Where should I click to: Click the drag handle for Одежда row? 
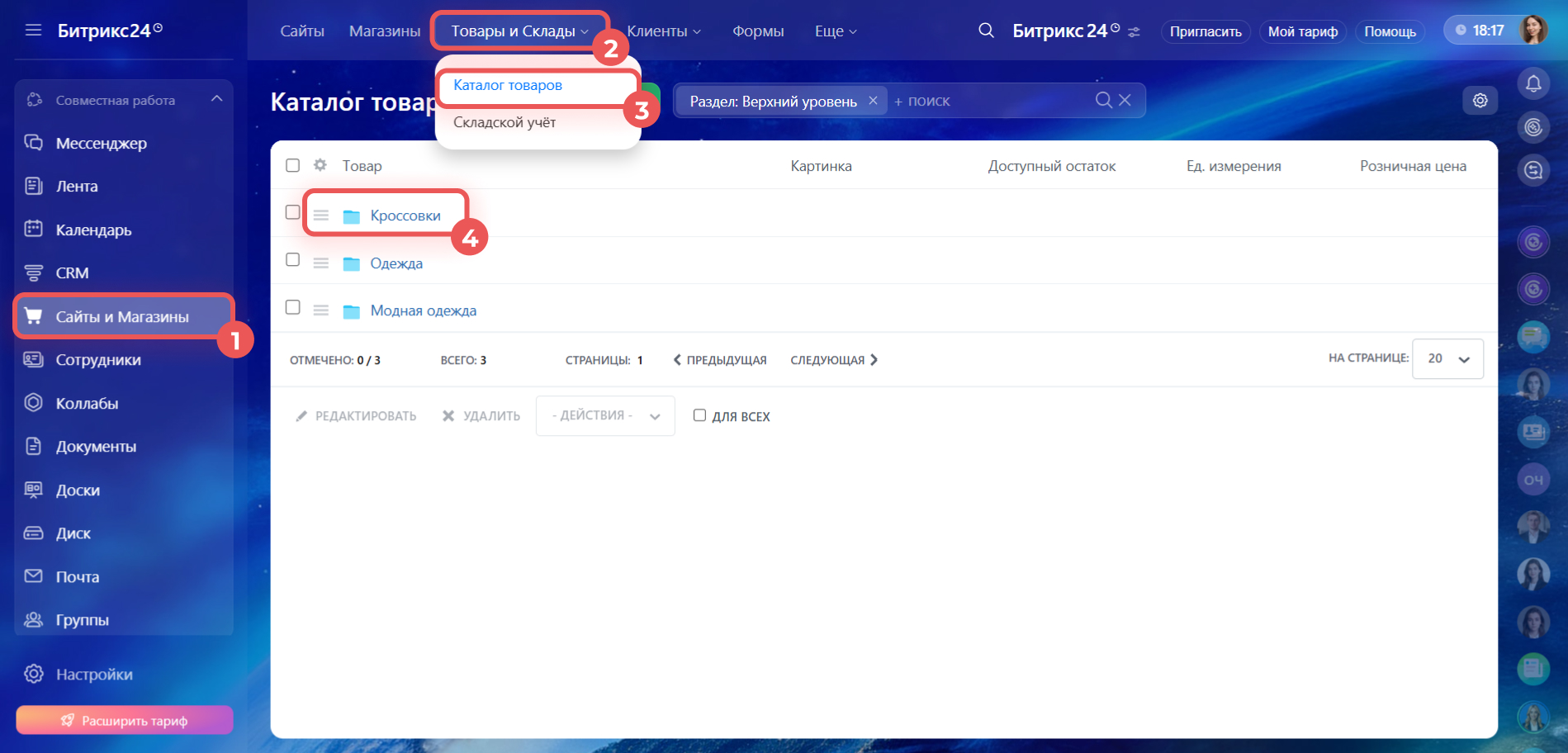point(321,263)
